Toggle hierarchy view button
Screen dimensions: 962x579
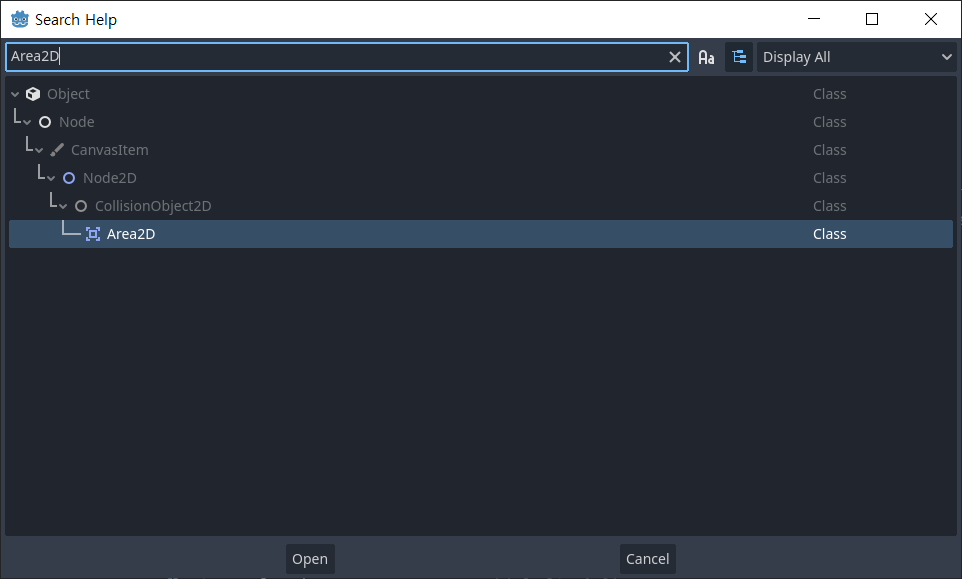pyautogui.click(x=739, y=57)
